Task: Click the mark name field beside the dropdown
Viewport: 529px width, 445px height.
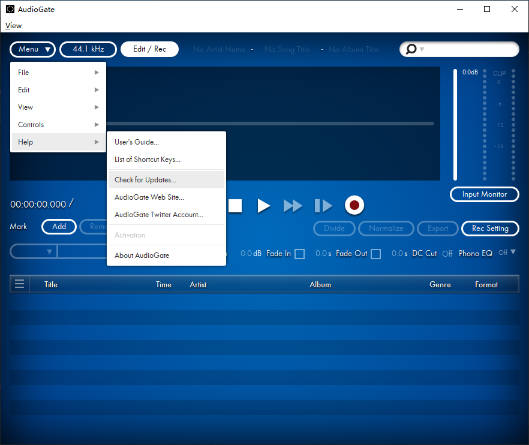Action: tap(82, 252)
